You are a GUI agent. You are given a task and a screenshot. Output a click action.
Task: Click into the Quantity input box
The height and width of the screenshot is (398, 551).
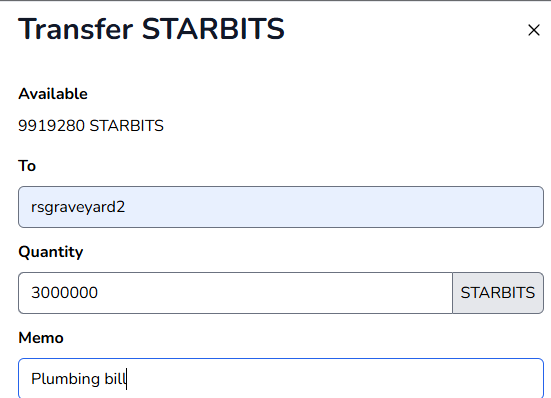pyautogui.click(x=235, y=293)
